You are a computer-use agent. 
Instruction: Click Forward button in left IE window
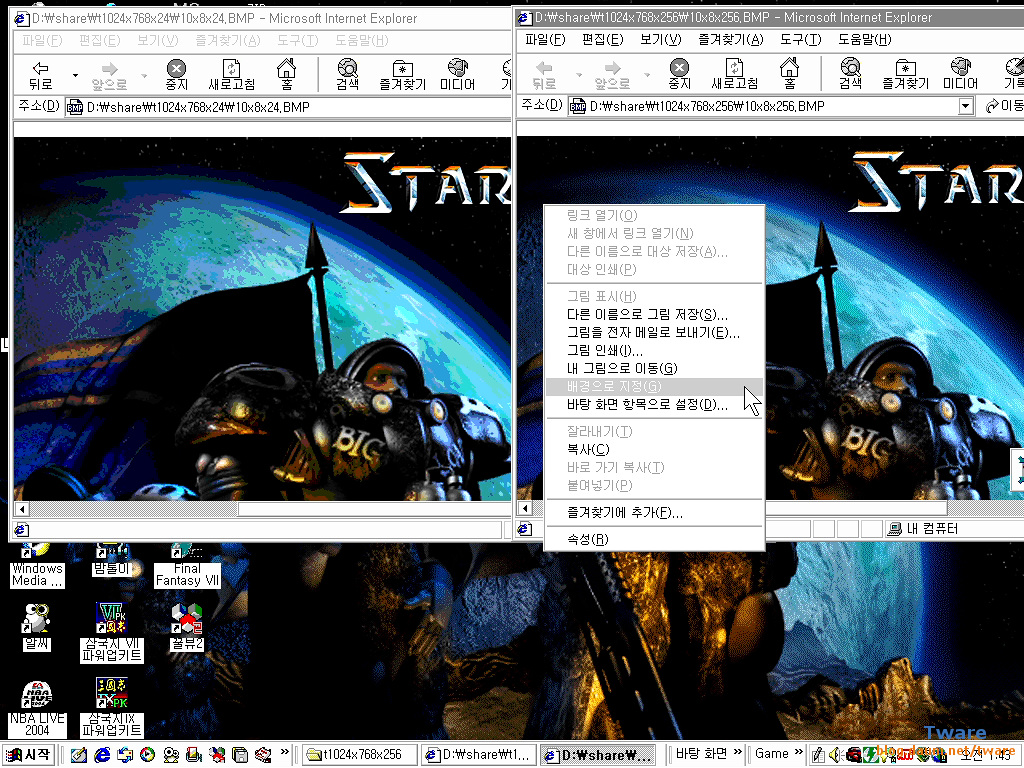coord(109,75)
